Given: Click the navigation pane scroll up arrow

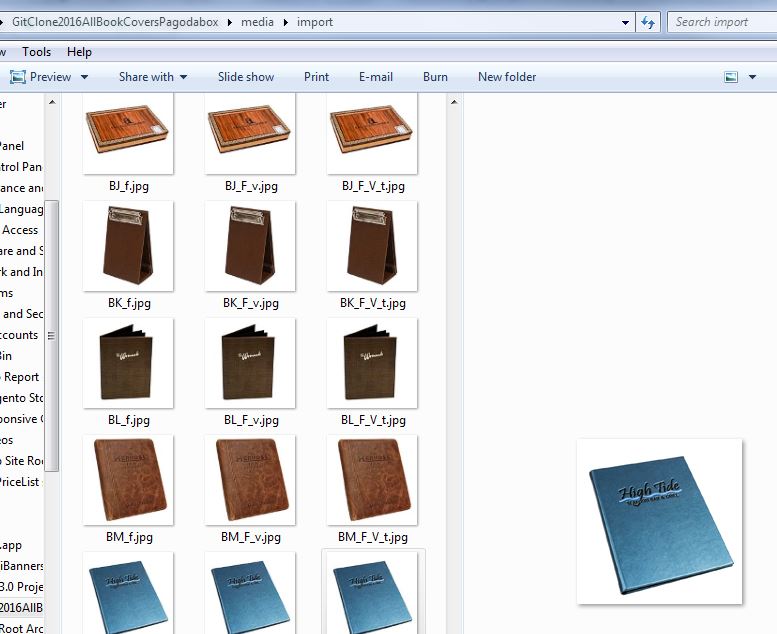Looking at the screenshot, I should (52, 102).
